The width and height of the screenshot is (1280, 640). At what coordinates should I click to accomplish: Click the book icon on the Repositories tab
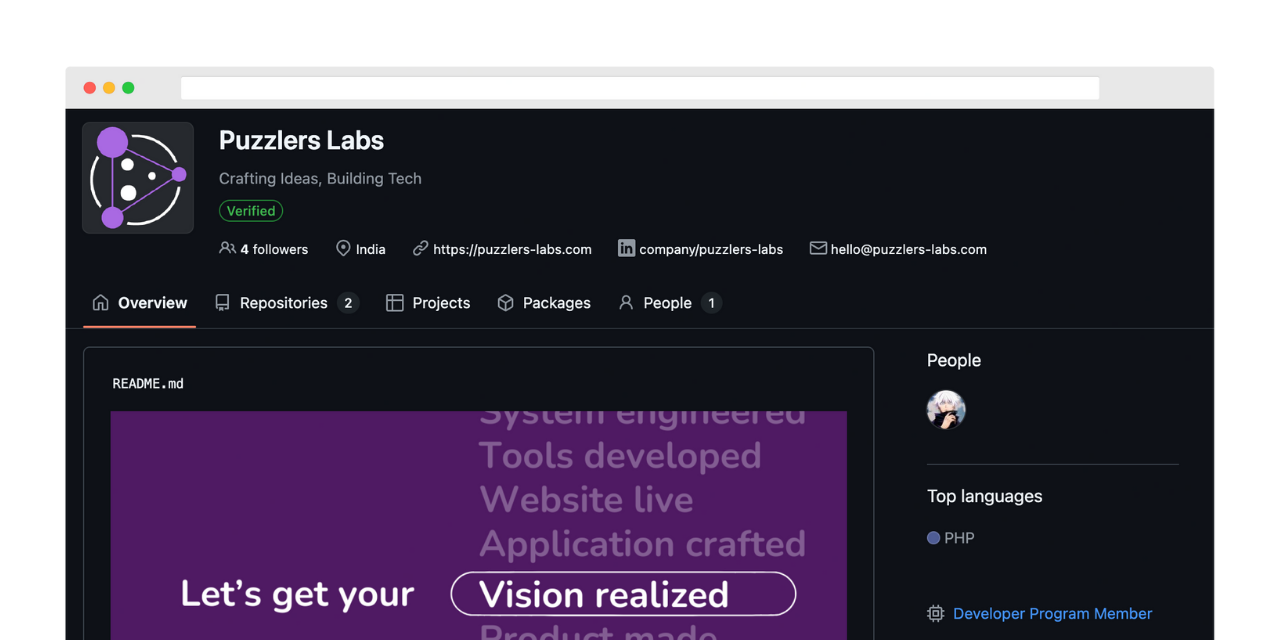point(221,302)
